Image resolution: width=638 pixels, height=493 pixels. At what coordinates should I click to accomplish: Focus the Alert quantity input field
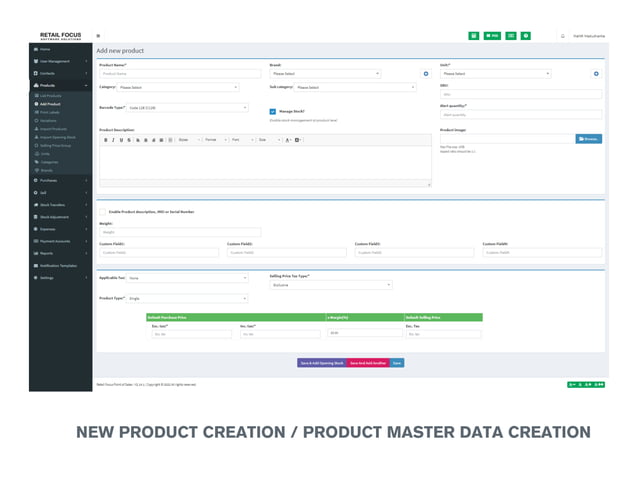click(x=521, y=115)
